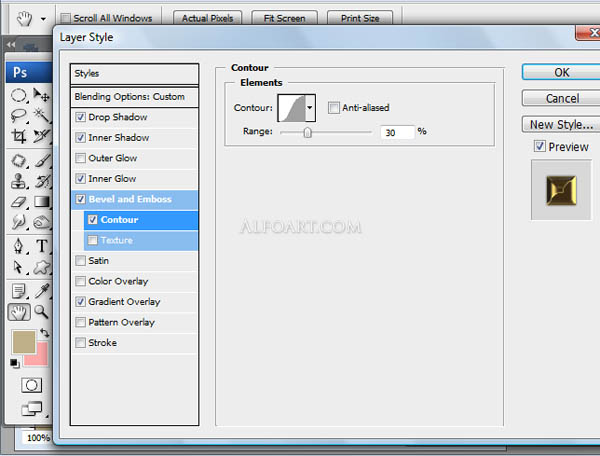
Task: Select the Lasso tool
Action: point(18,115)
